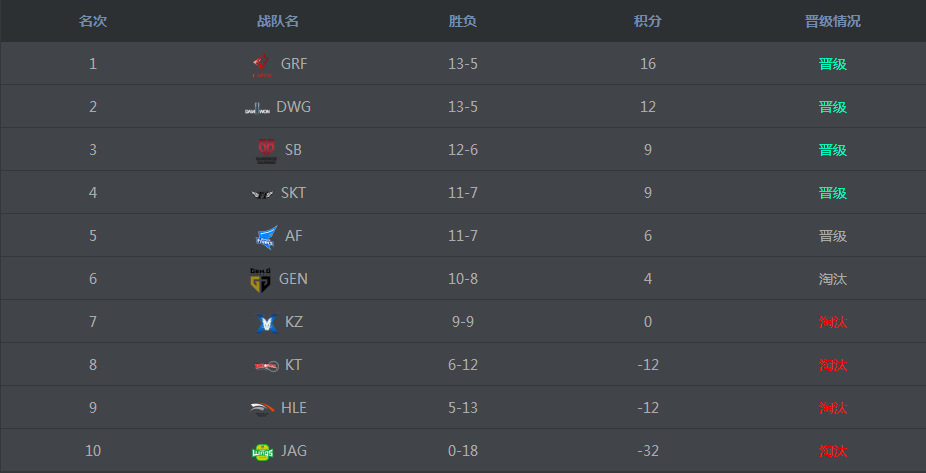Click the JAG team logo icon

(x=261, y=452)
